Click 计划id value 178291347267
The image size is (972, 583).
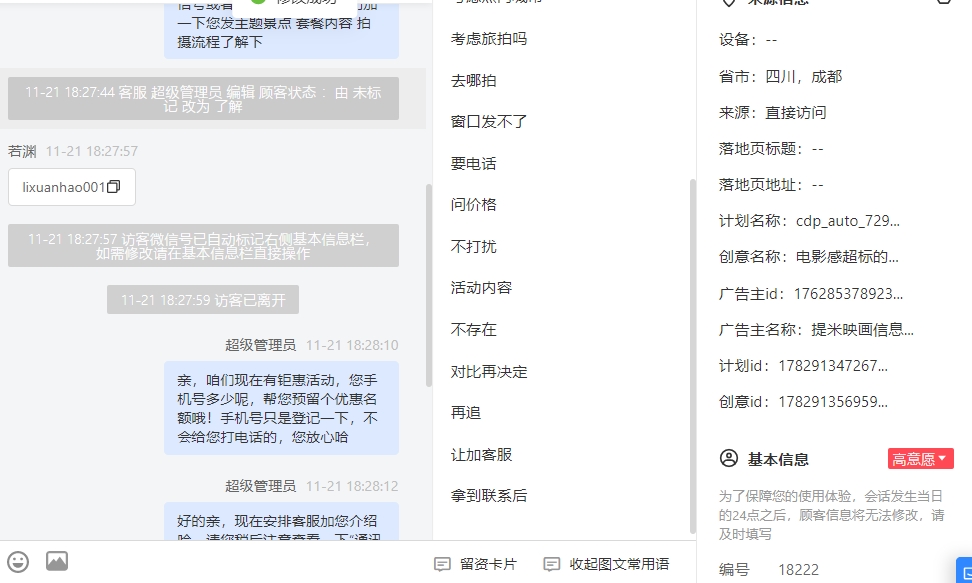[833, 365]
